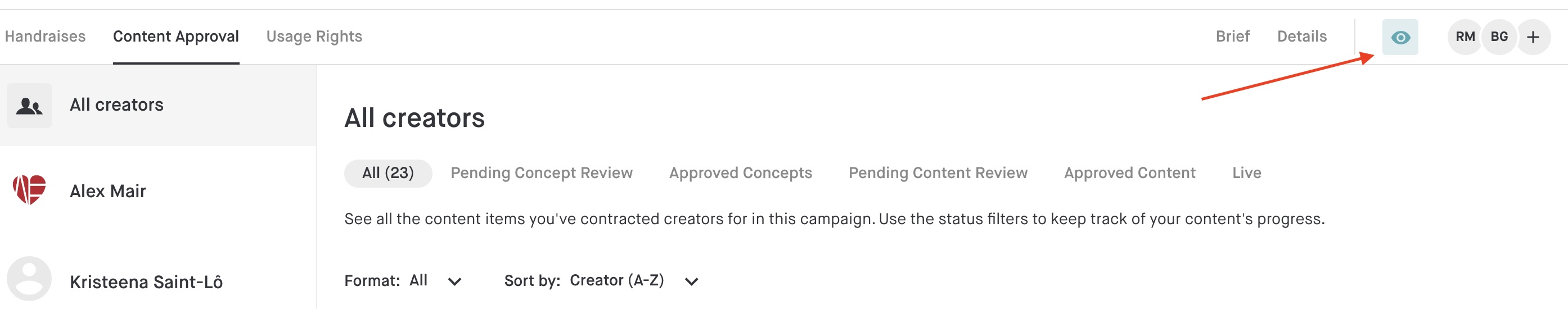Click Alex Mair's heart avatar

(x=29, y=190)
